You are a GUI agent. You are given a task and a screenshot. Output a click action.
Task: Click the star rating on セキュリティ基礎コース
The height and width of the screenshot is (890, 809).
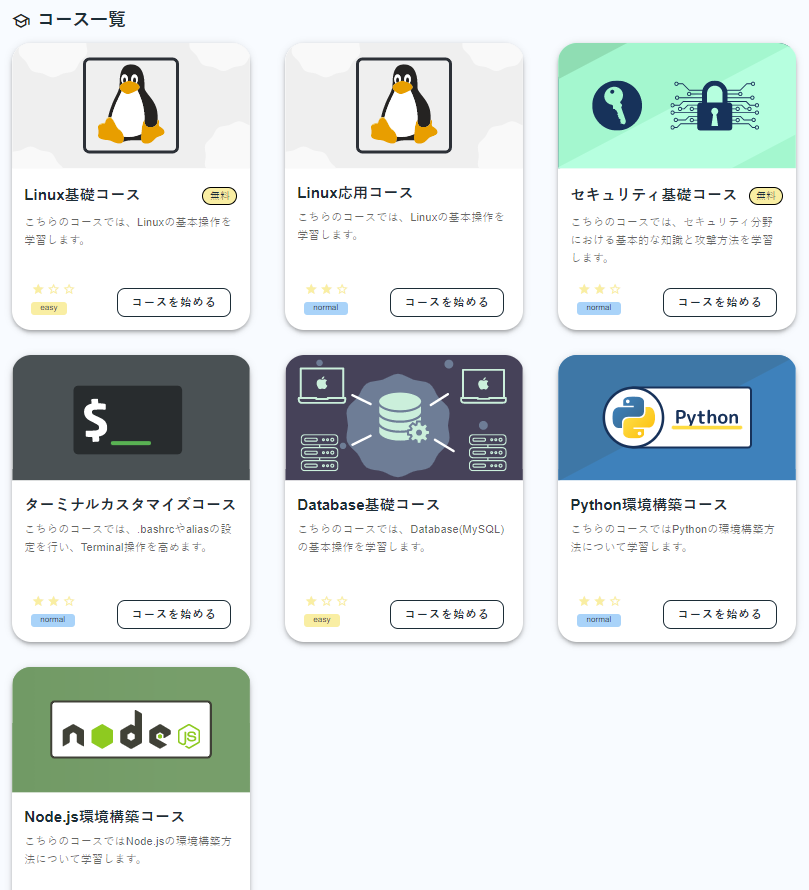coord(600,289)
